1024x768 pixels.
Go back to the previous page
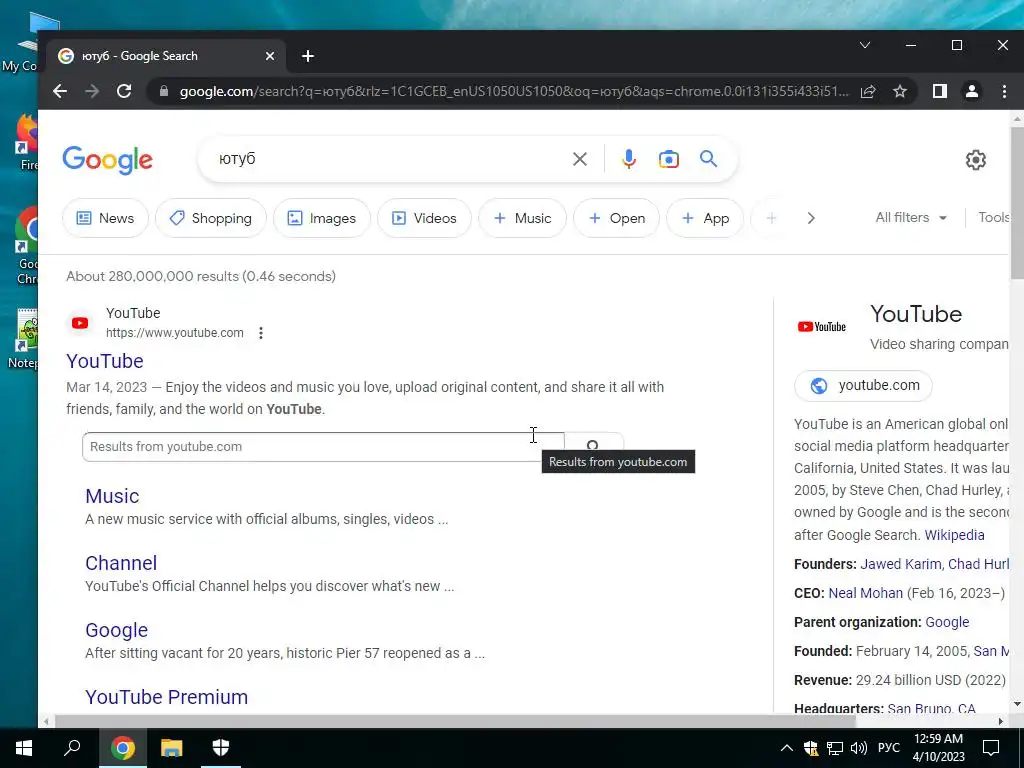tap(60, 91)
